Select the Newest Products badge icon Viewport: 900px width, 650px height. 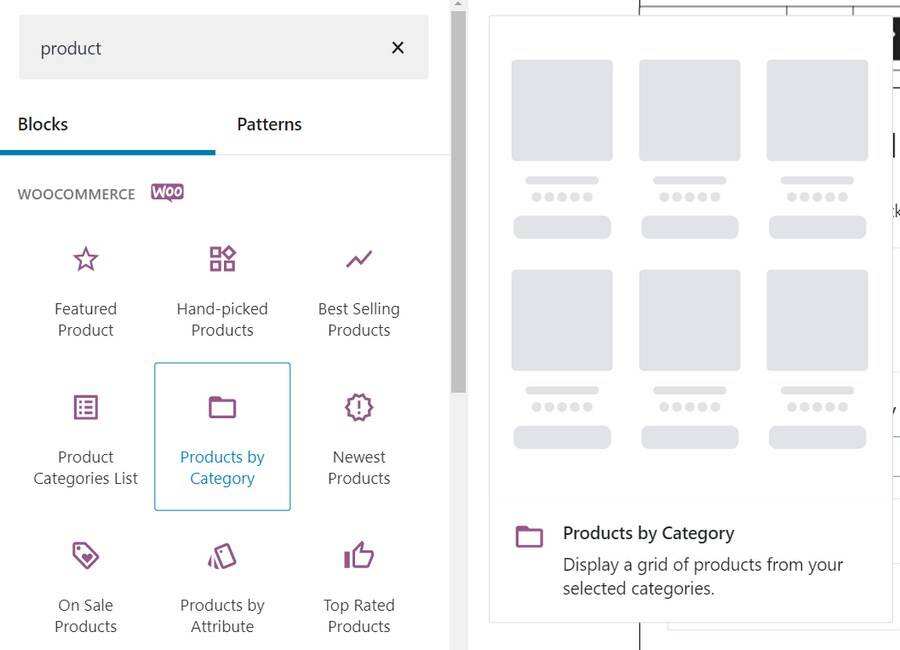pos(359,407)
